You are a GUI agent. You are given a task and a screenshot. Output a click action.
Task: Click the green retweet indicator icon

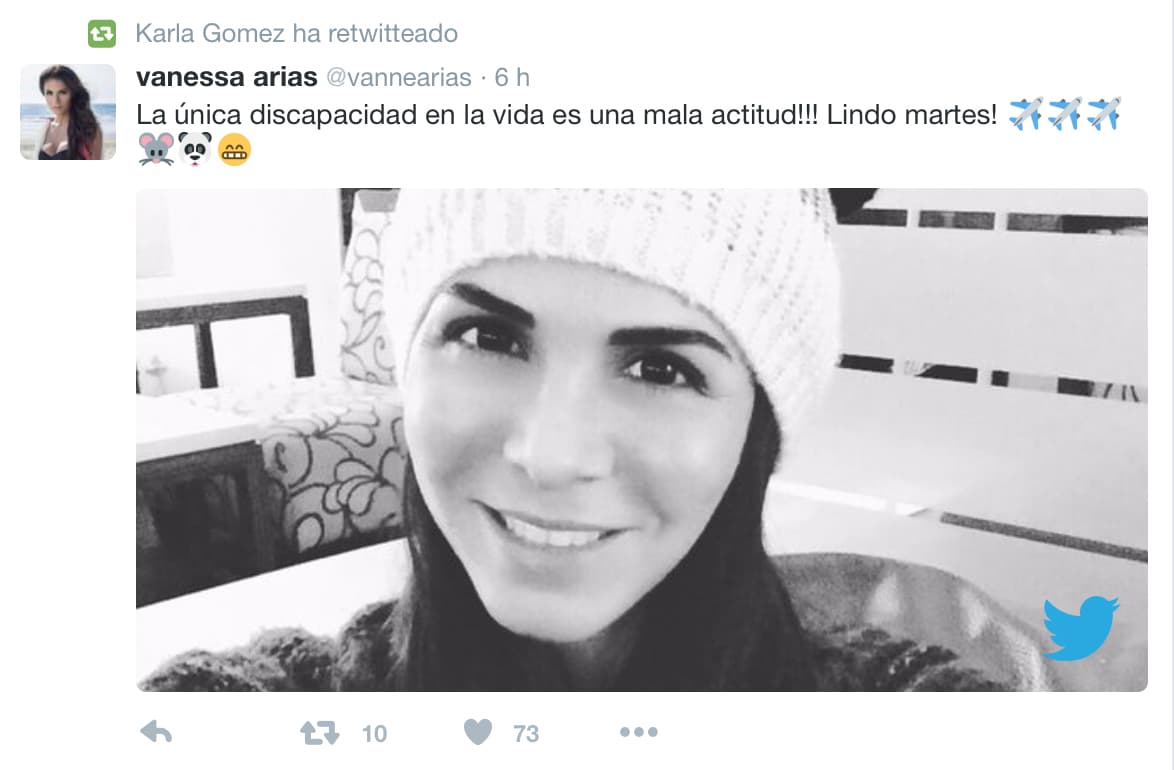102,34
